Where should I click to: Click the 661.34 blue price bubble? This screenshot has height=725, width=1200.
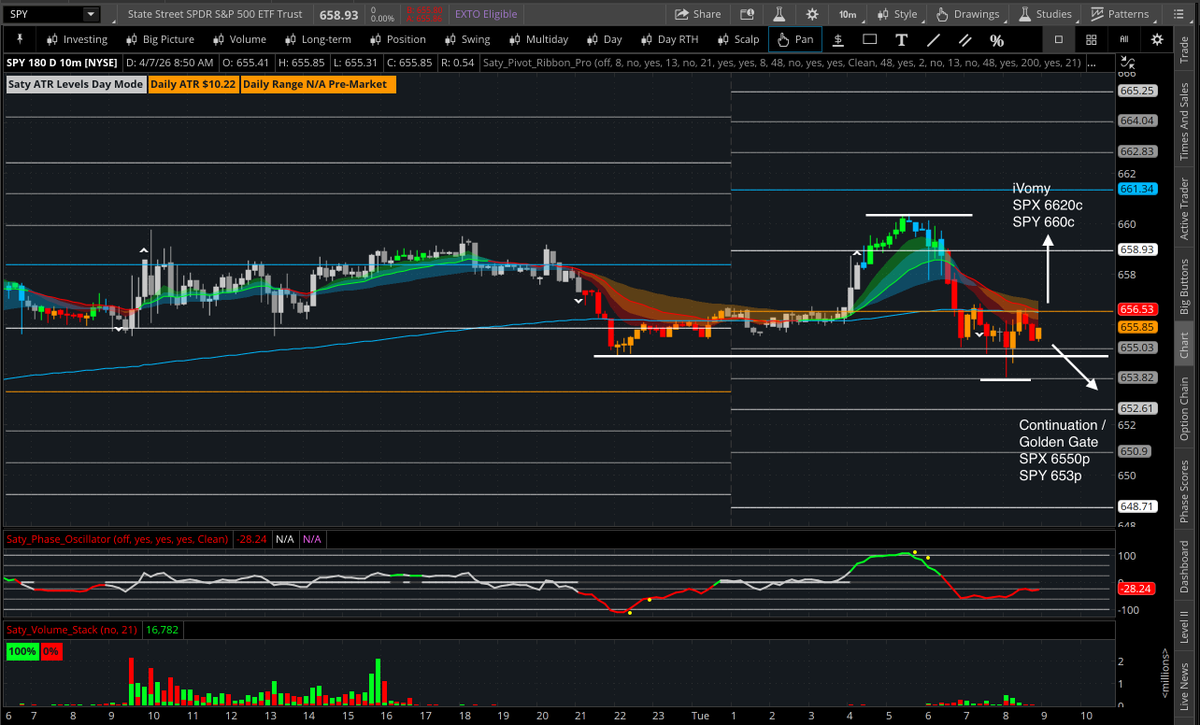pos(1139,189)
